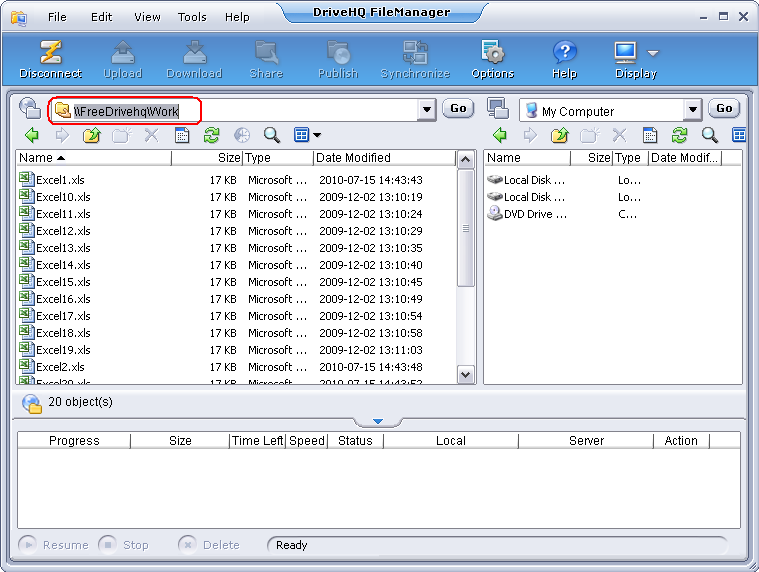Screen dimensions: 759x572
Task: Select Excel15.xls in the remote list
Action: (x=63, y=282)
